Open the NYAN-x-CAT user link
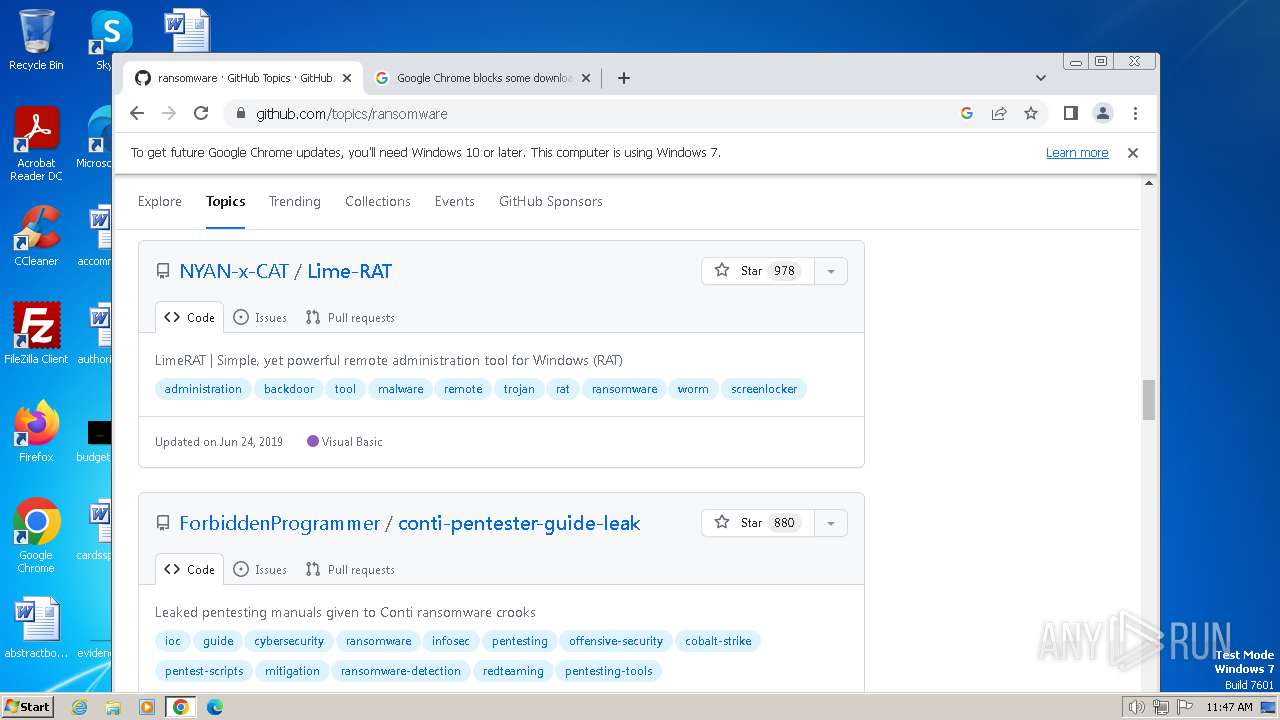The width and height of the screenshot is (1280, 720). coord(234,271)
